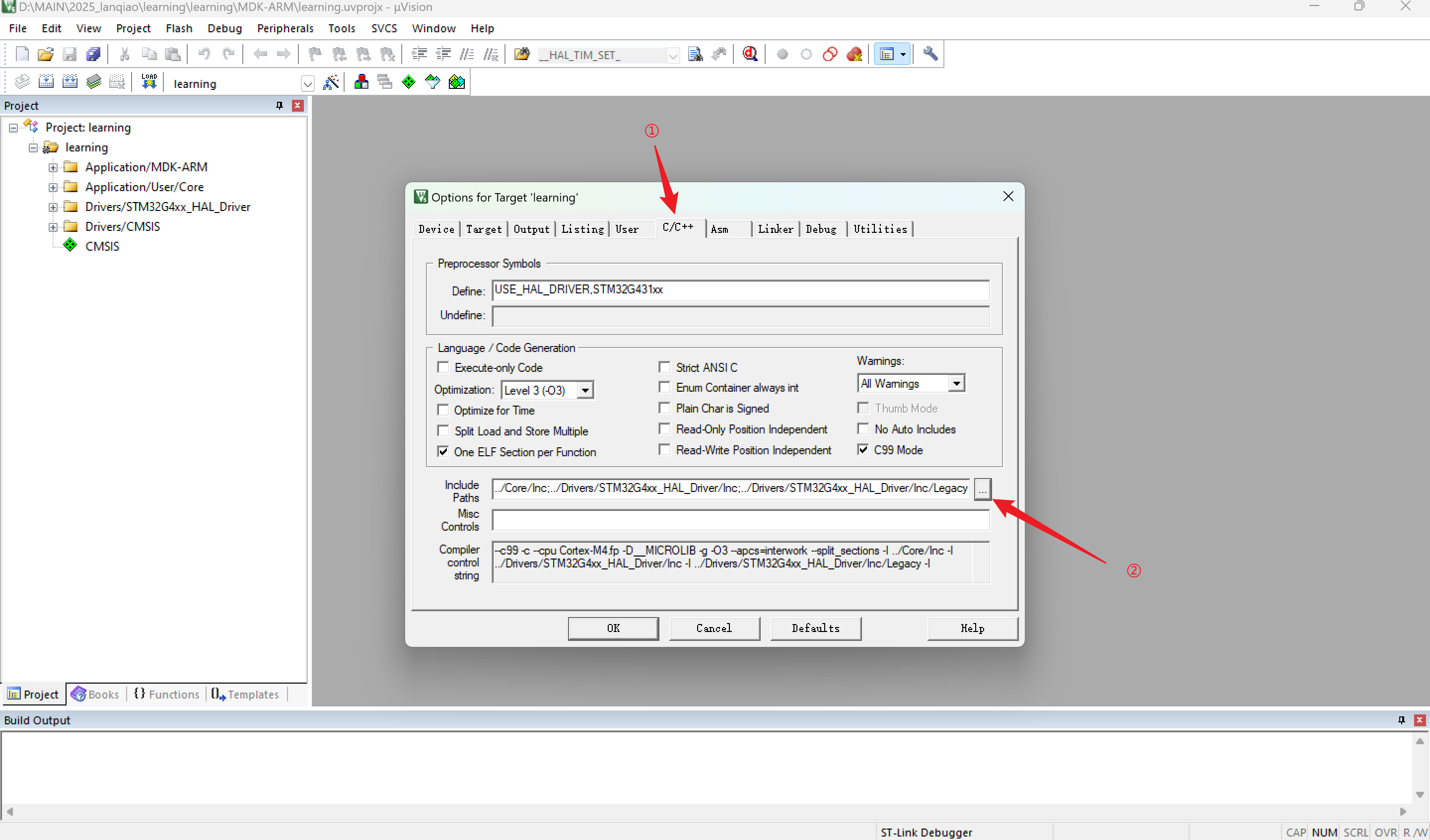
Task: Click into the Define symbols input field
Action: 739,290
